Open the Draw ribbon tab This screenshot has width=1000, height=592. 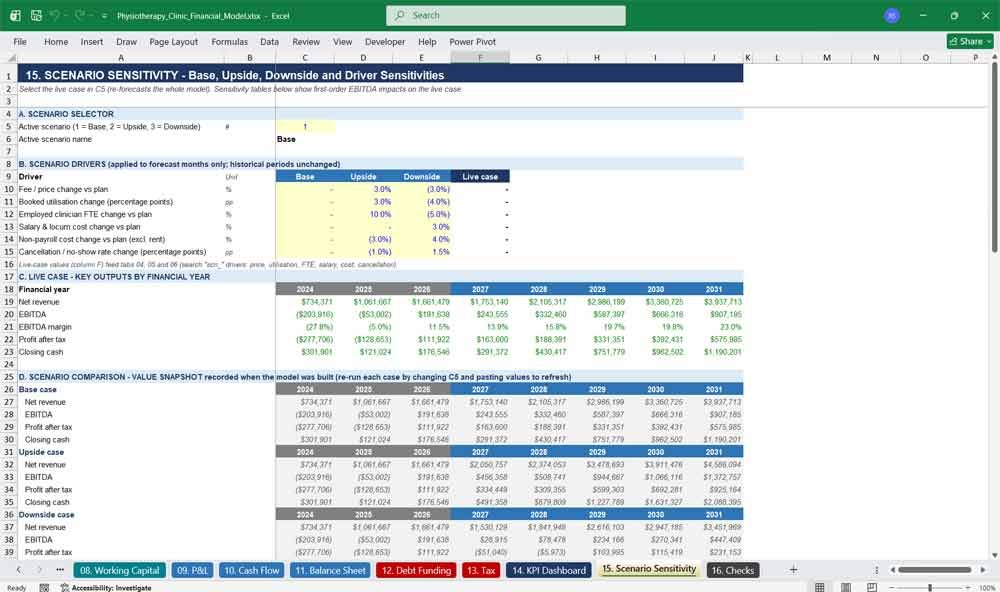[126, 41]
